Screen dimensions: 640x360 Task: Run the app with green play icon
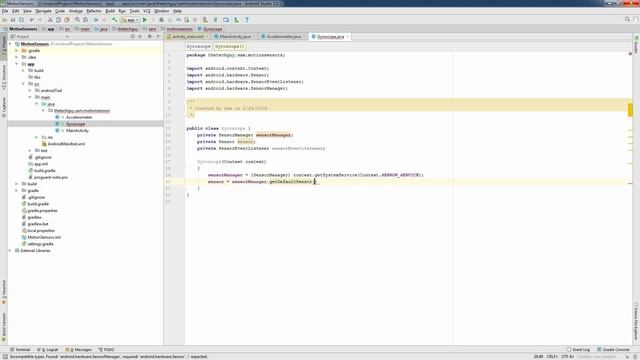pyautogui.click(x=145, y=20)
